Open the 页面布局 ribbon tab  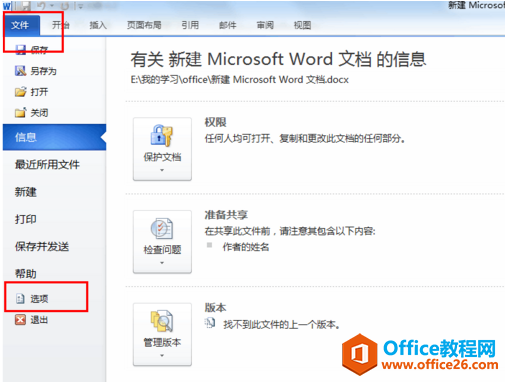(144, 25)
